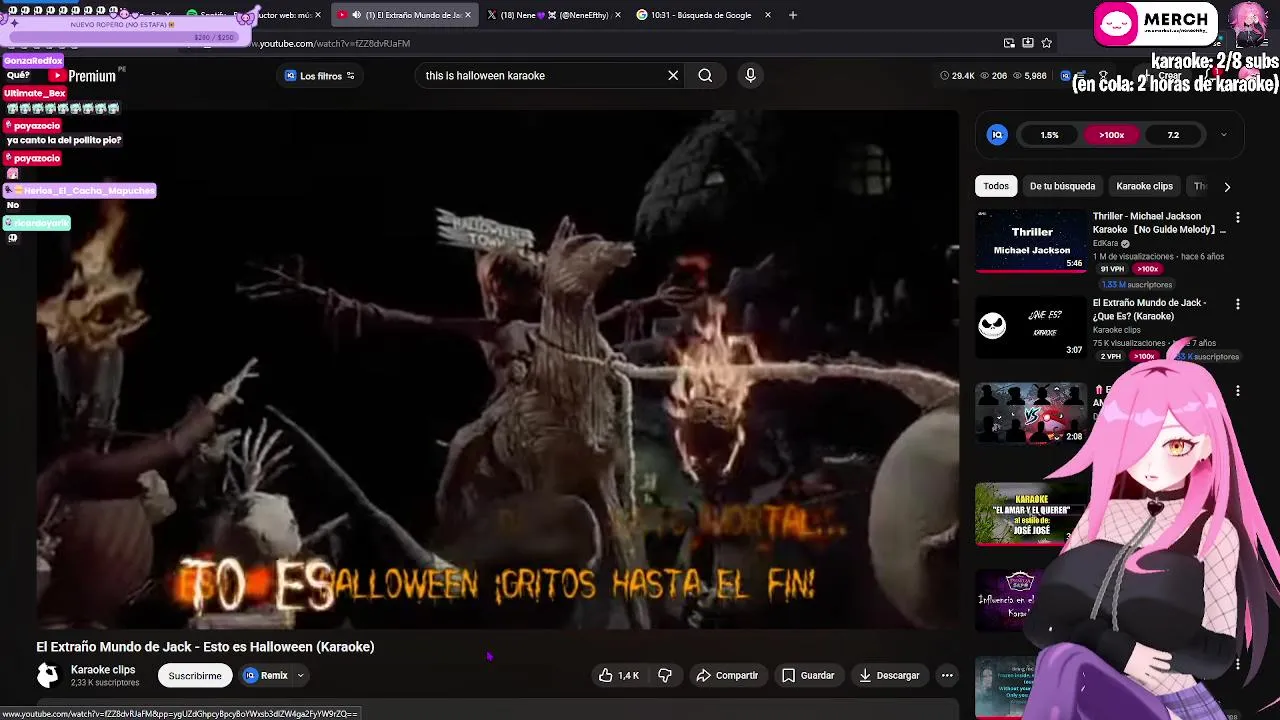Expand the Remix dropdown arrow
The width and height of the screenshot is (1280, 720).
coord(300,676)
